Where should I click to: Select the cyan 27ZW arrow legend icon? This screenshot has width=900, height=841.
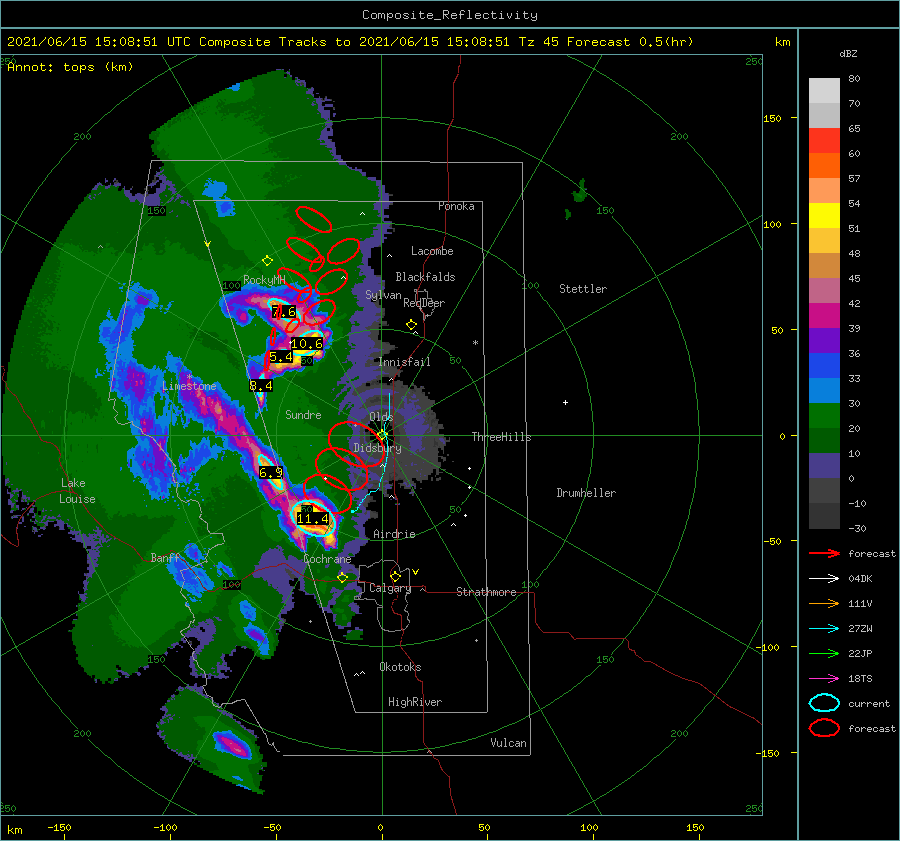point(824,629)
